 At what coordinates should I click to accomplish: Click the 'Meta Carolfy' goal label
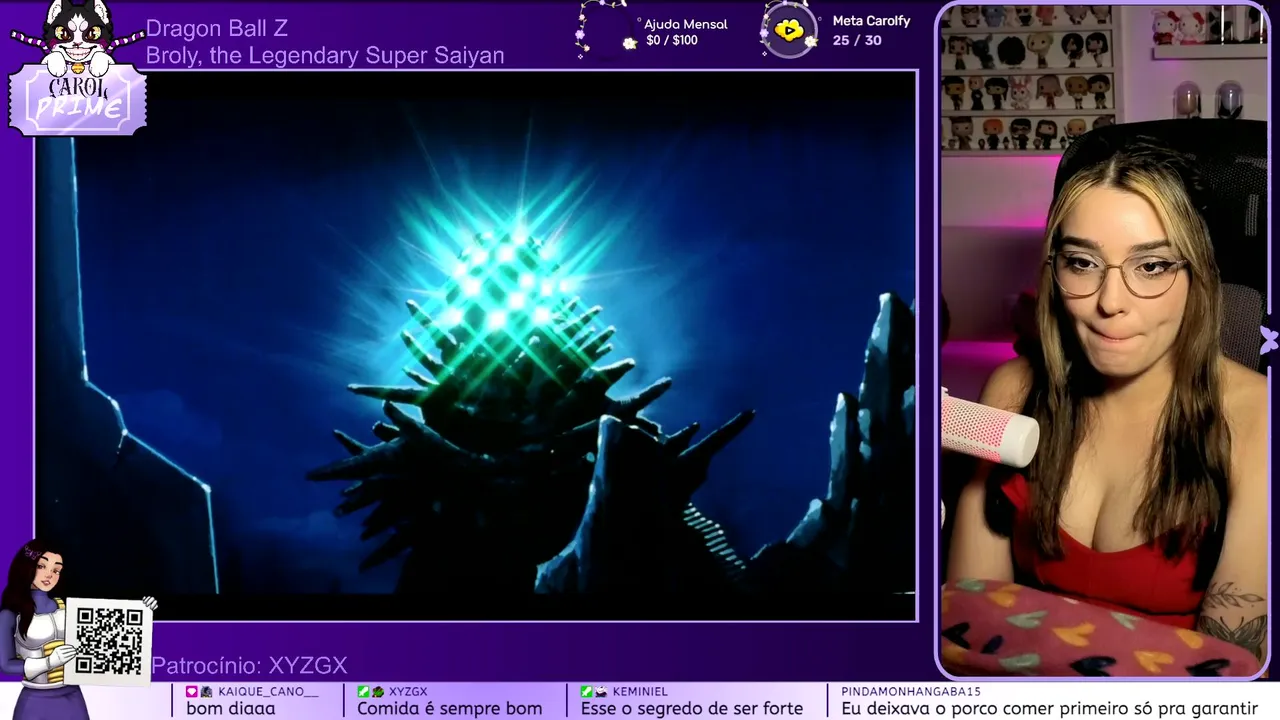pos(872,21)
